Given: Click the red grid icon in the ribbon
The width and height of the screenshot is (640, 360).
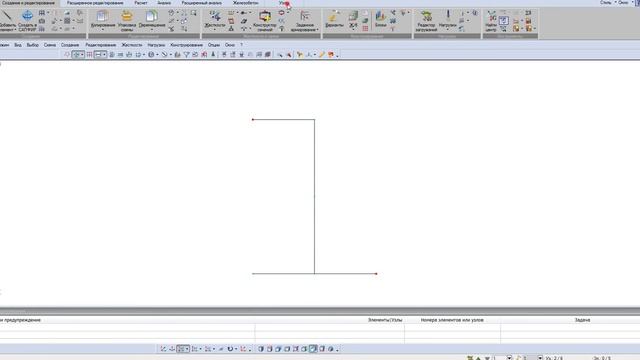Looking at the screenshot, I should (x=365, y=29).
